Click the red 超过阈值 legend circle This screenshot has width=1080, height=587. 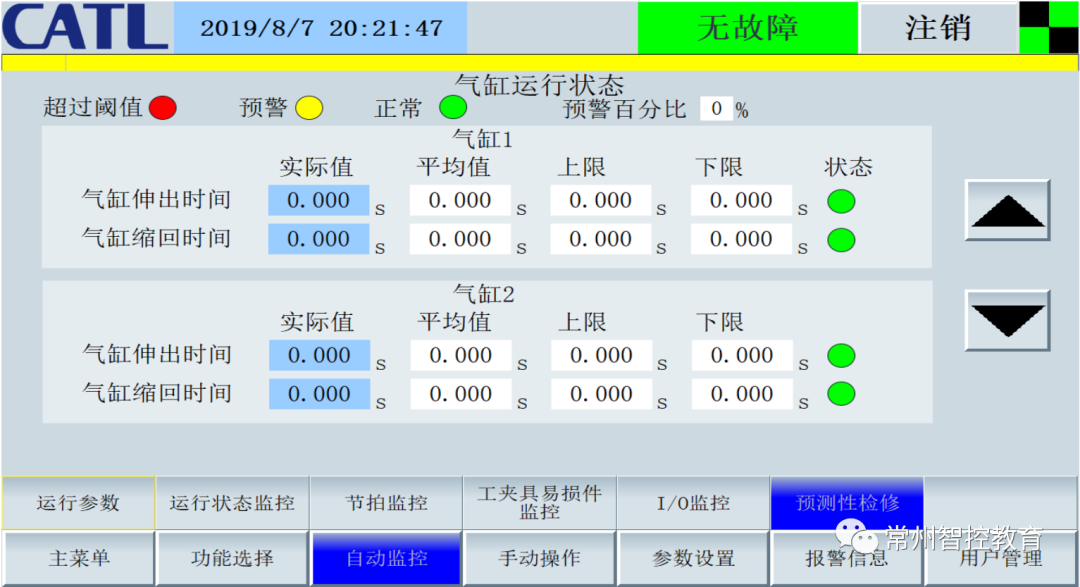[163, 108]
